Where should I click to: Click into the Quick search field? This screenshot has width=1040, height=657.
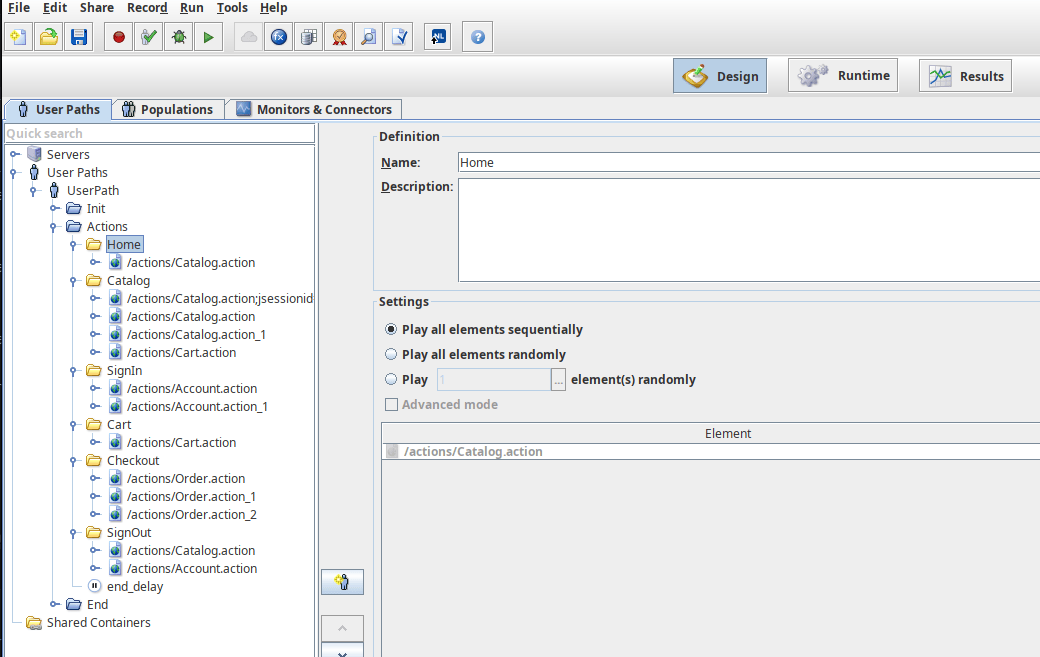coord(160,133)
